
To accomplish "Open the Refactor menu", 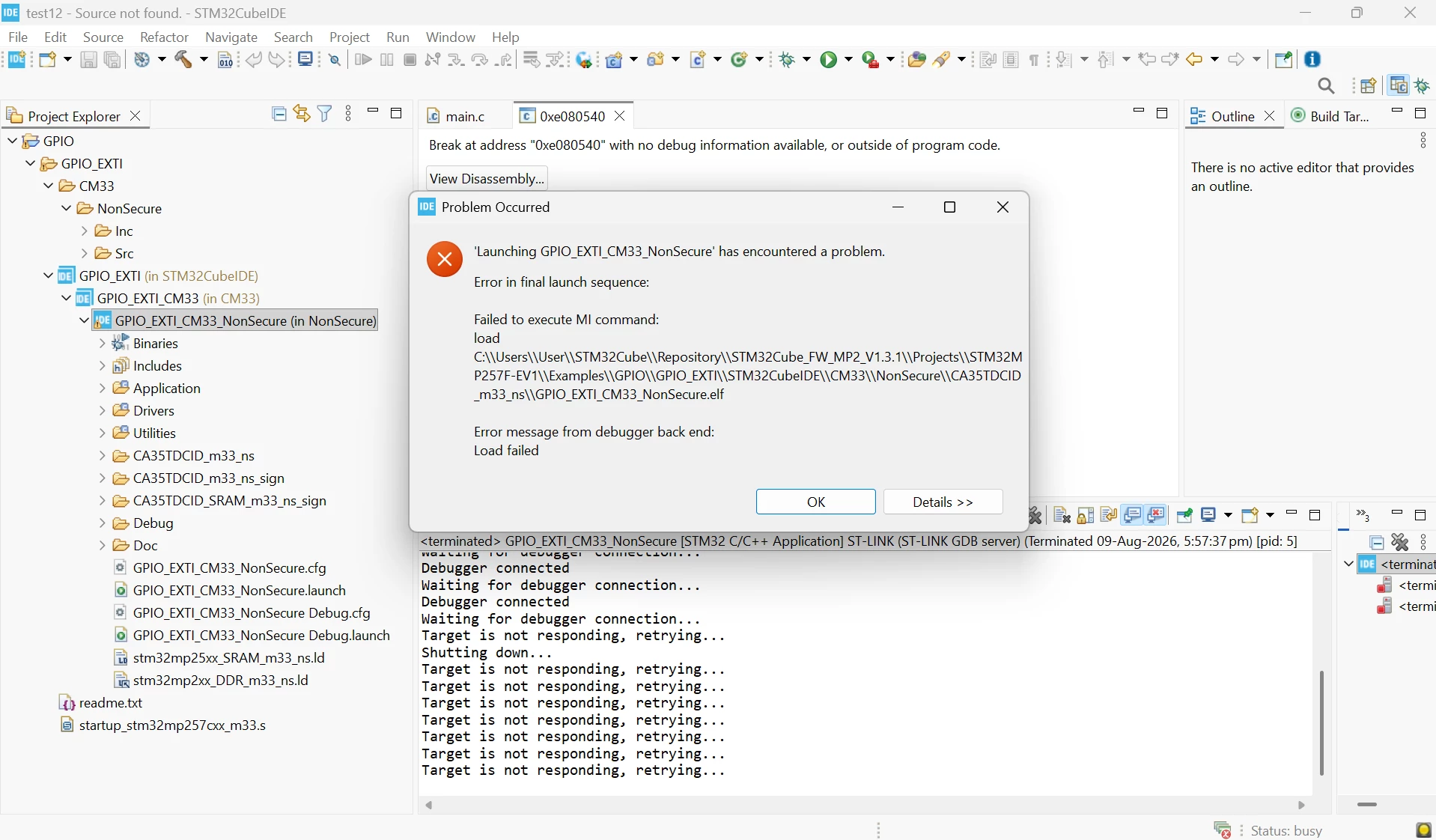I will pyautogui.click(x=164, y=37).
